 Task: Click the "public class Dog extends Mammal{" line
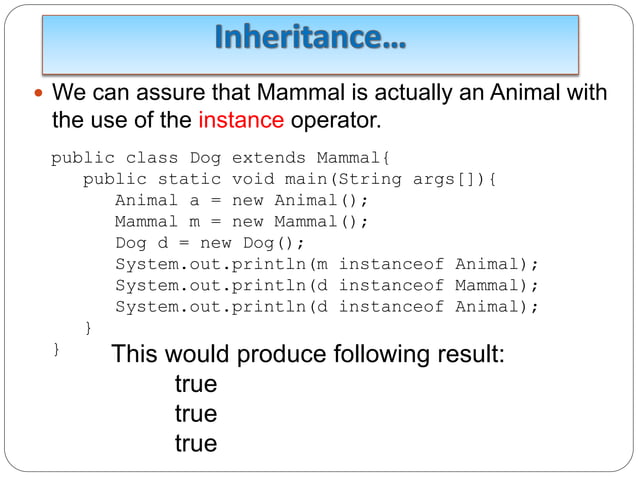pos(225,158)
